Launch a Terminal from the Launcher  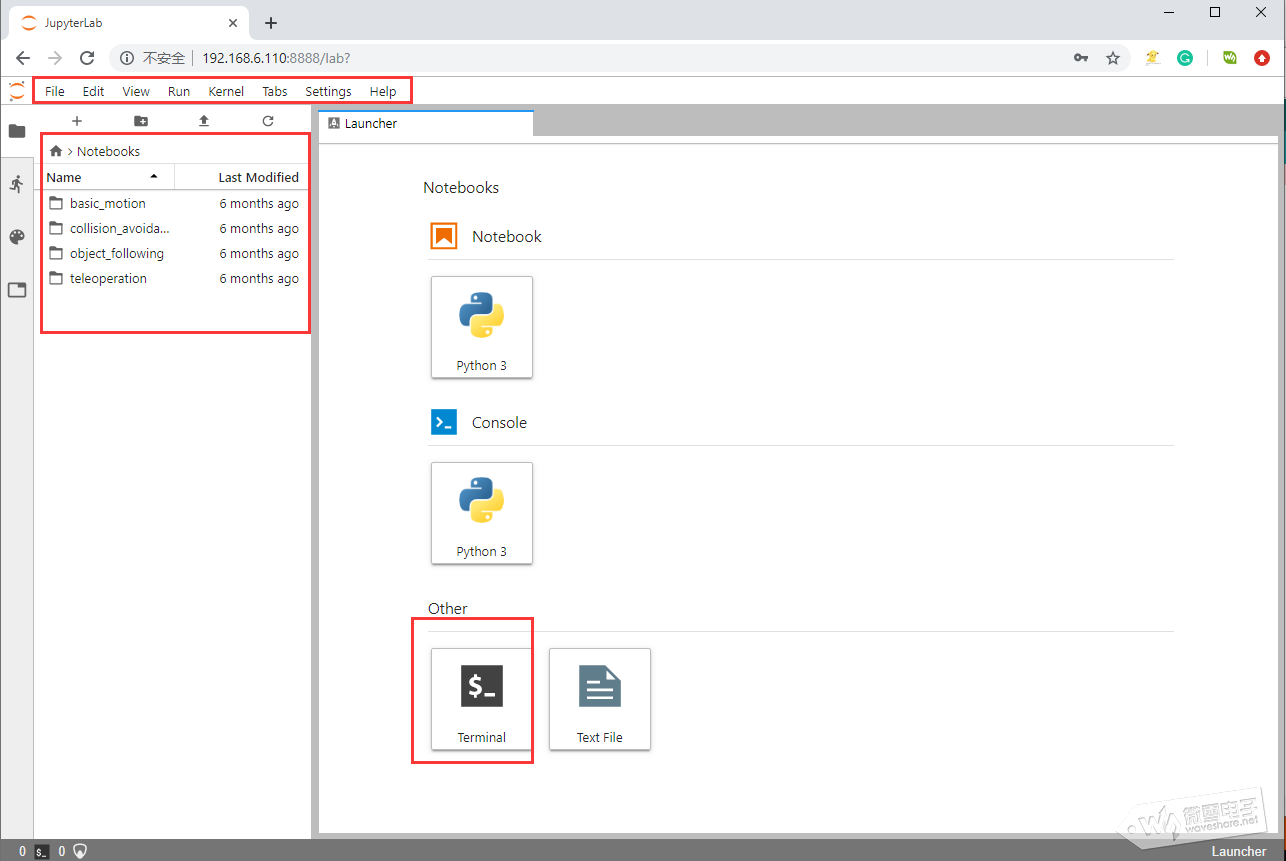pyautogui.click(x=481, y=699)
